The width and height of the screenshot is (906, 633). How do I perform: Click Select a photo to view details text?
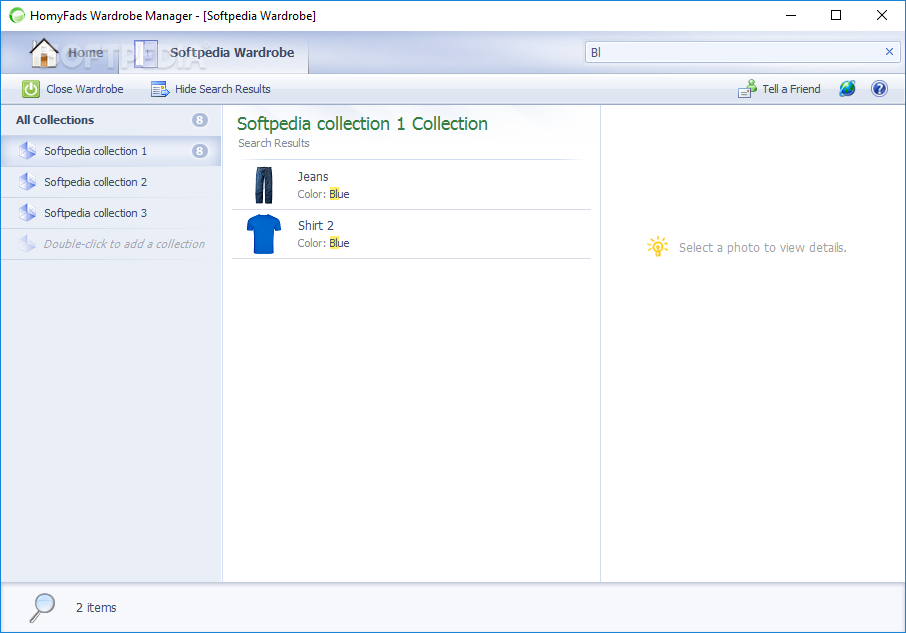(x=763, y=248)
